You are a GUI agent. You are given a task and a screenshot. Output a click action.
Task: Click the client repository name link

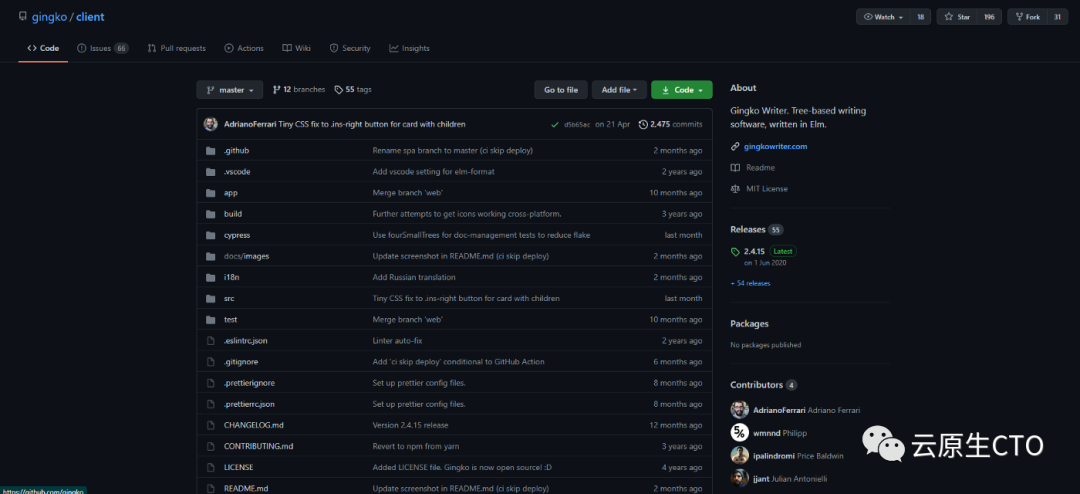(x=89, y=17)
